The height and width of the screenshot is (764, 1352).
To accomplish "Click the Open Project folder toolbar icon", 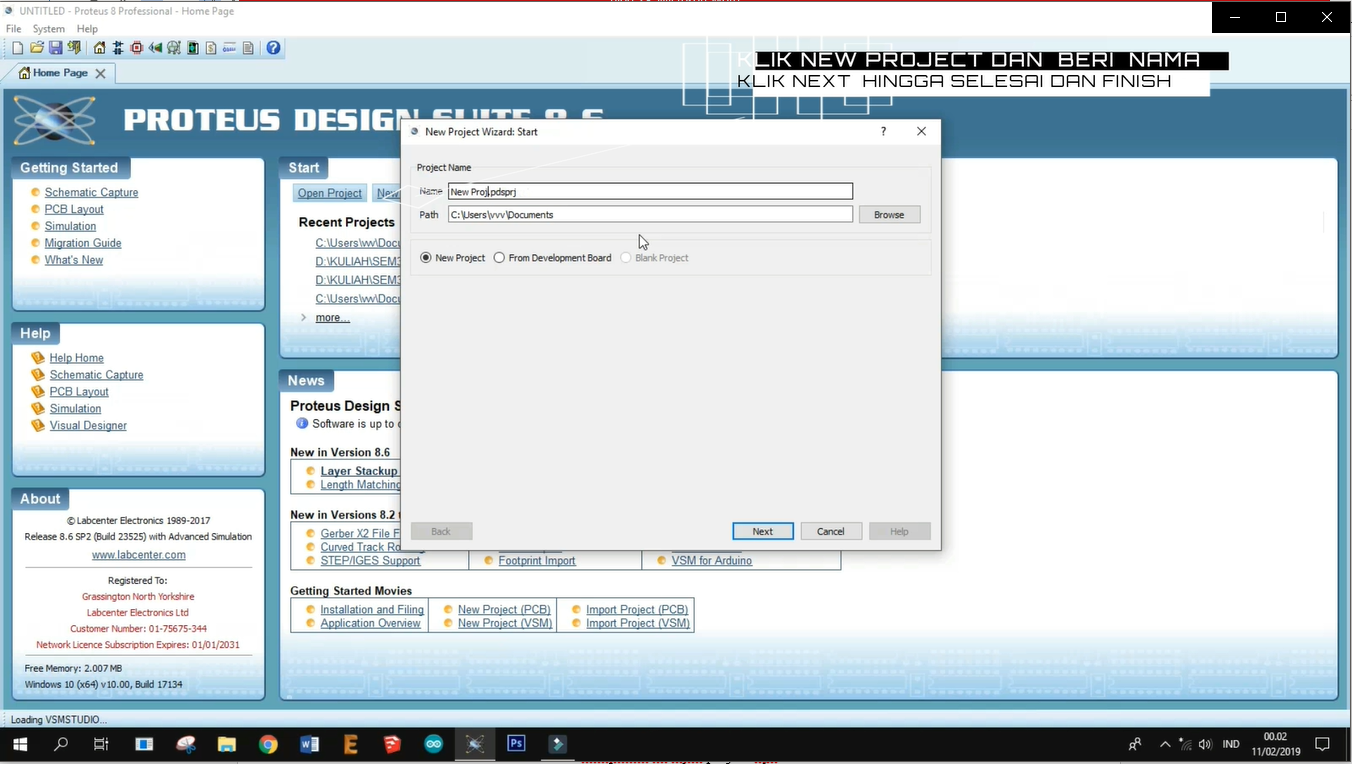I will [x=37, y=48].
